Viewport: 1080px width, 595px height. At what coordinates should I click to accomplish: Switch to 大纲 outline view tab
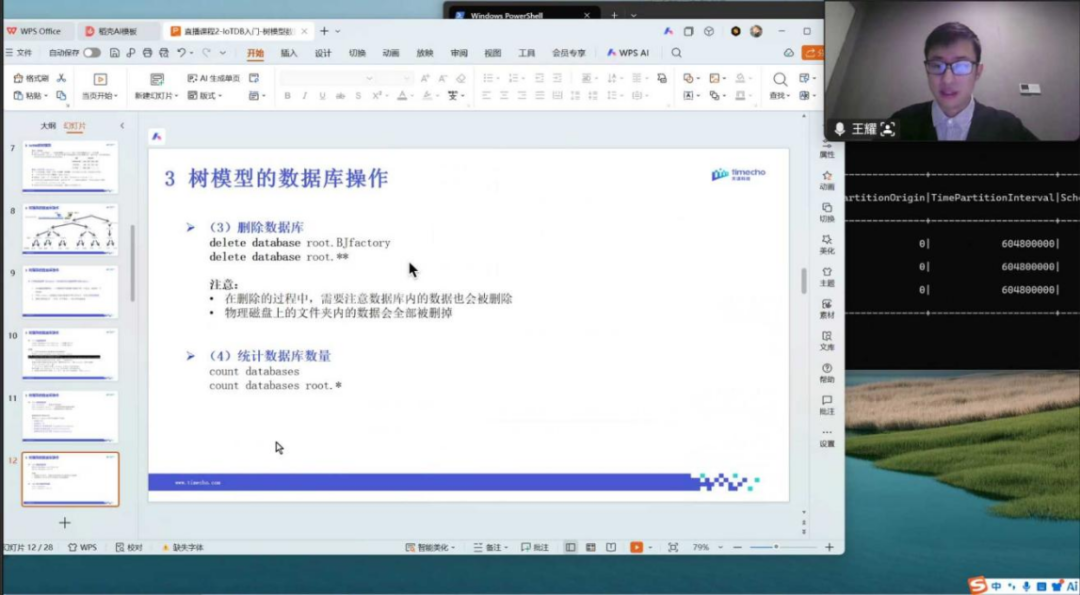[x=48, y=126]
